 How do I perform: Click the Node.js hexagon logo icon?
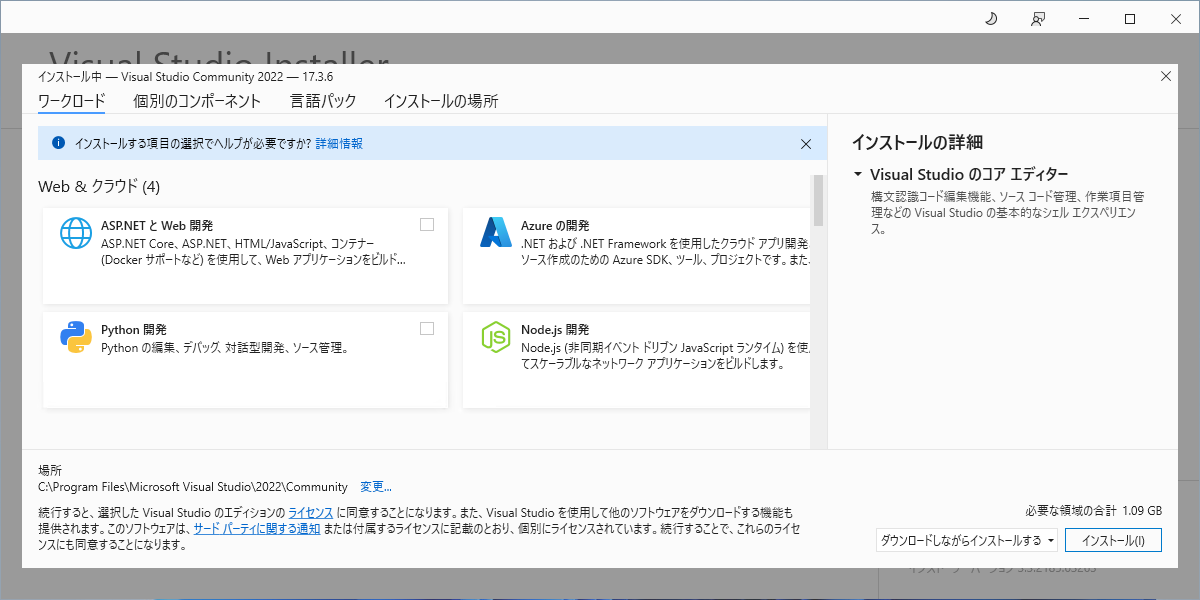coord(496,337)
